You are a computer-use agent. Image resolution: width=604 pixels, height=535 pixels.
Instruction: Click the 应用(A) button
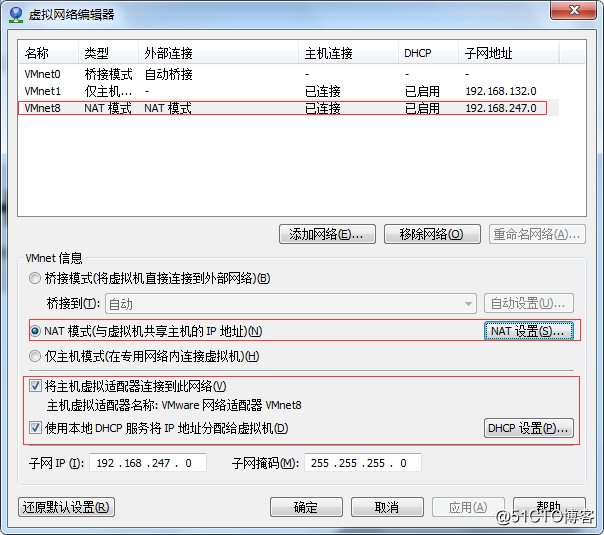point(468,507)
